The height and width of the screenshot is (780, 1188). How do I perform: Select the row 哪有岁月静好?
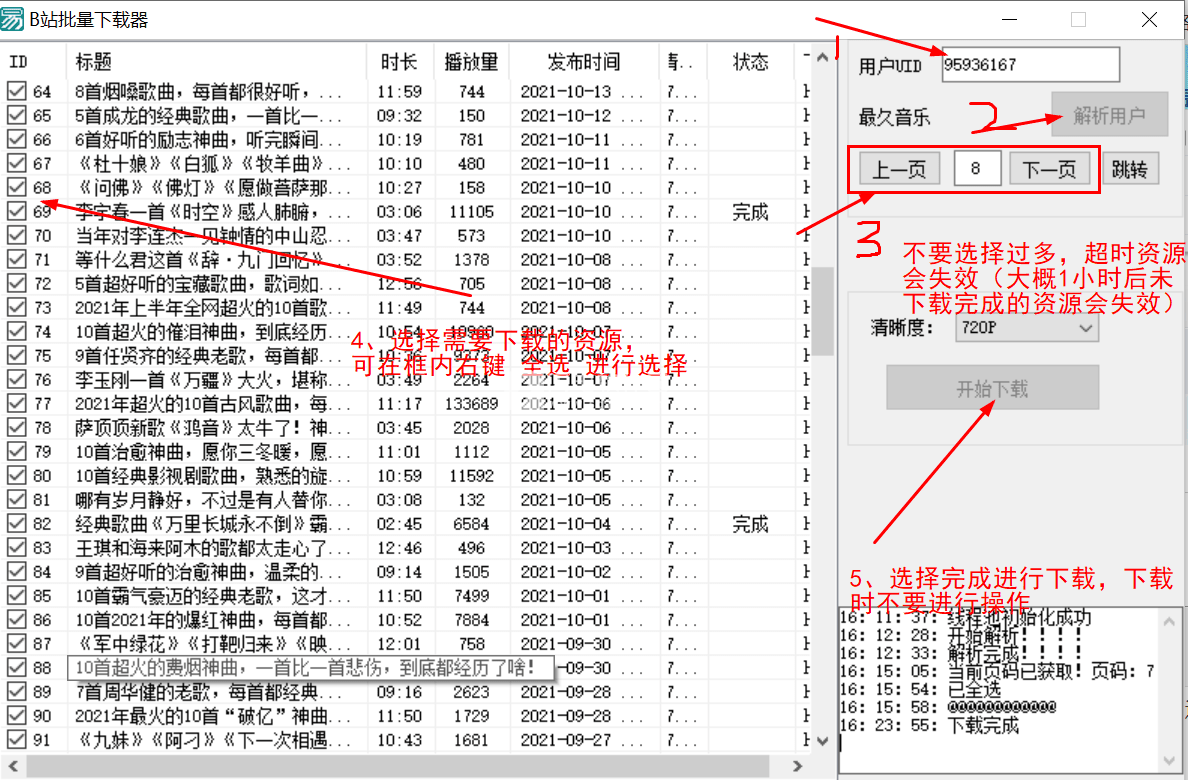pyautogui.click(x=405, y=500)
